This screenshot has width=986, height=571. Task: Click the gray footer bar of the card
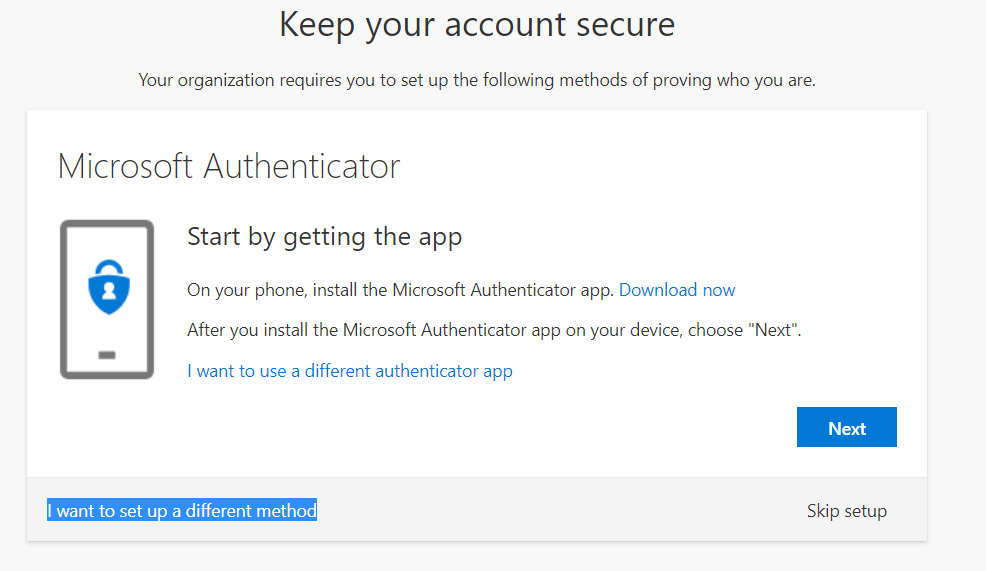(560, 511)
